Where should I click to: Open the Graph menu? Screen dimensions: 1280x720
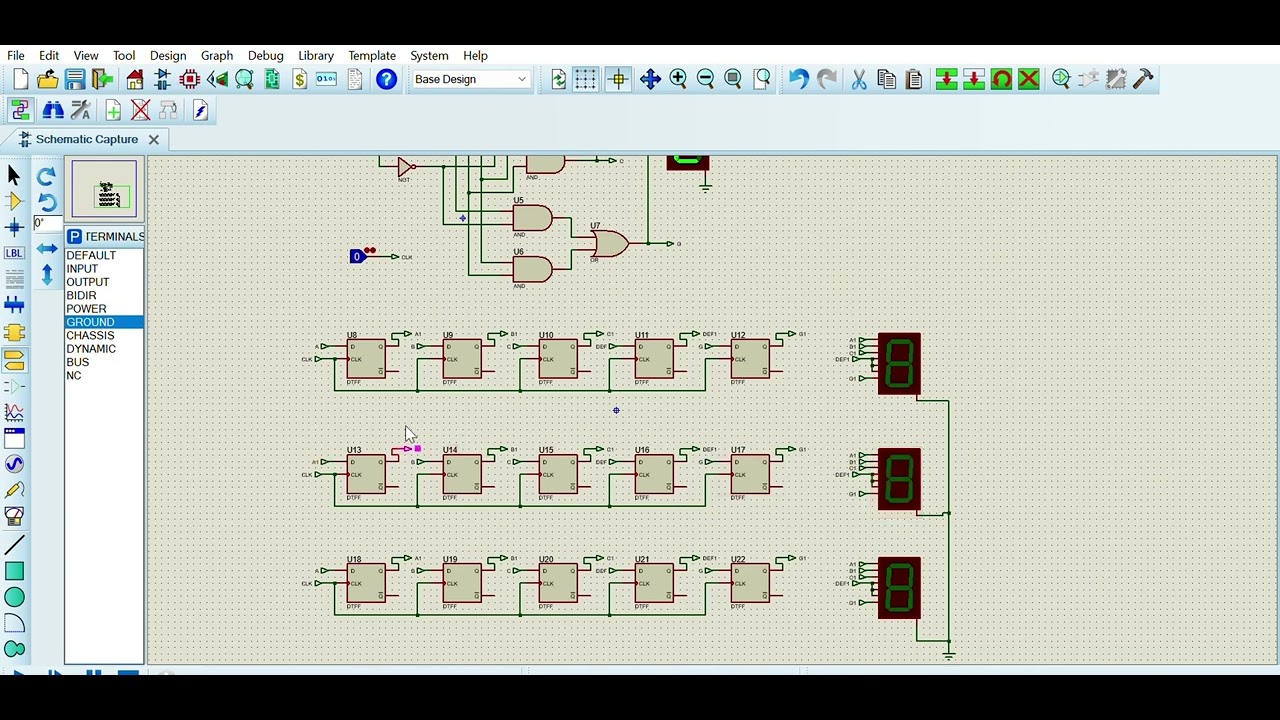217,56
